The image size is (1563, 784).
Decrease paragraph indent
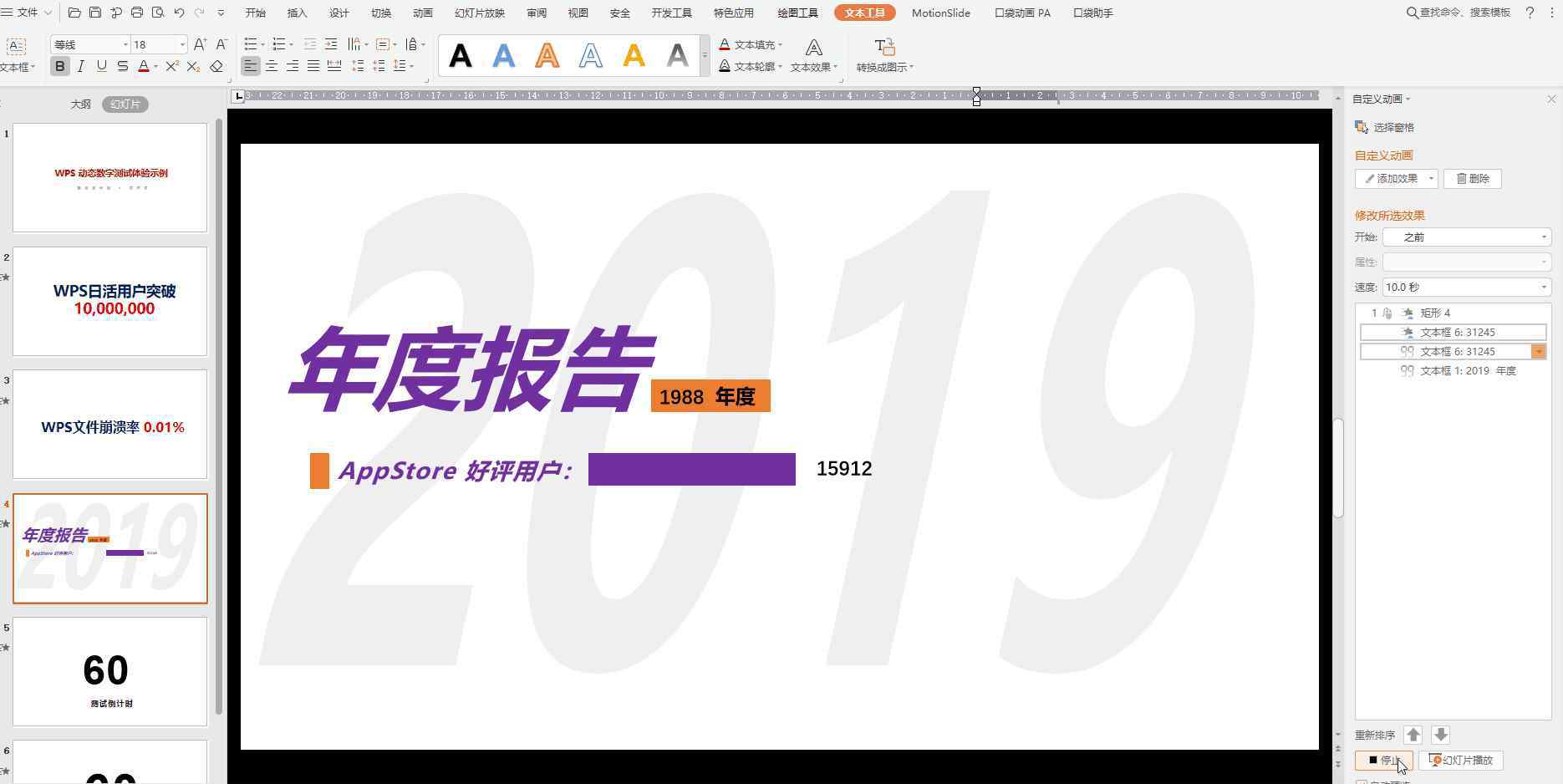[309, 44]
